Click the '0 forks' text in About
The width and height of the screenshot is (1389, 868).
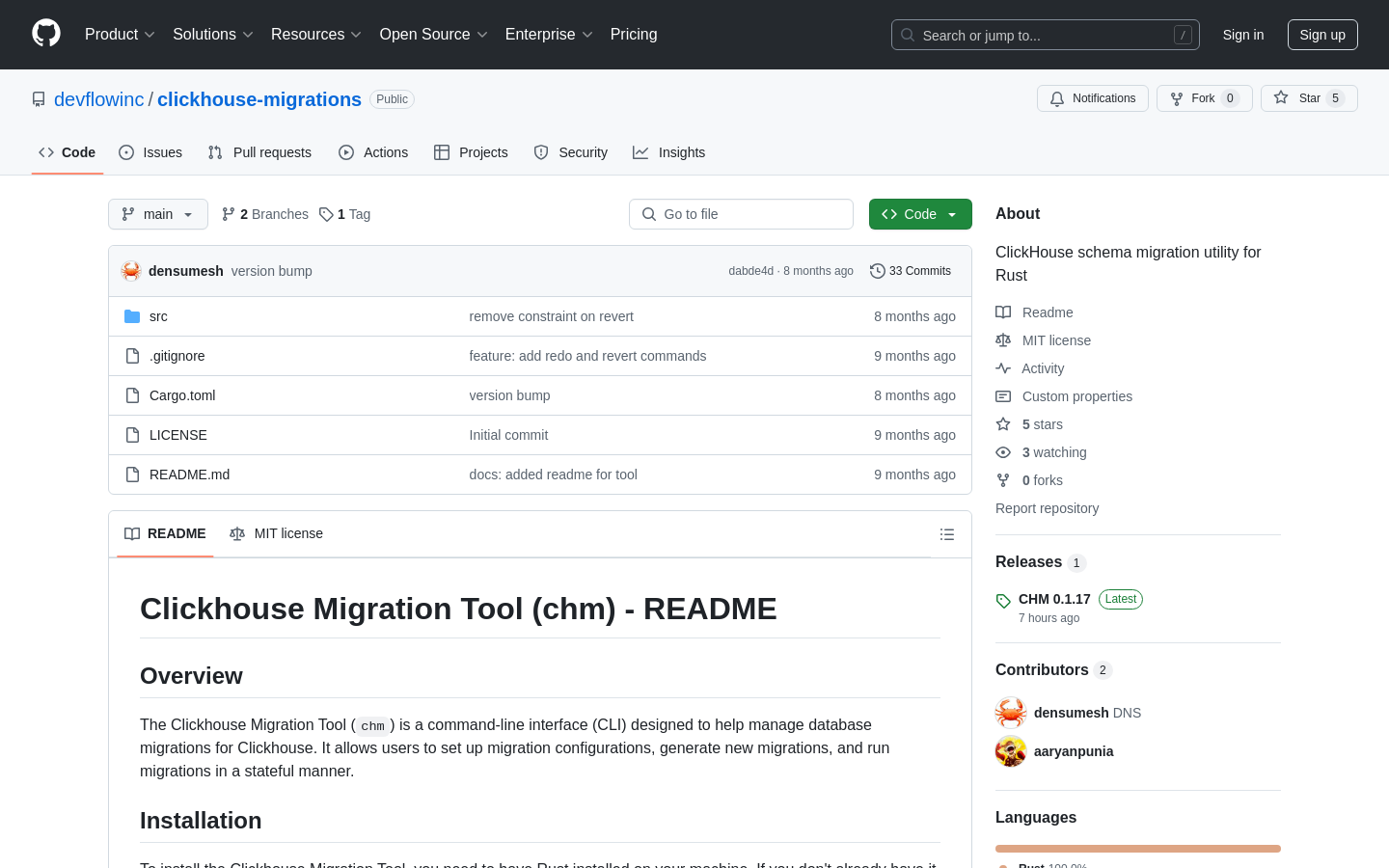point(1043,480)
